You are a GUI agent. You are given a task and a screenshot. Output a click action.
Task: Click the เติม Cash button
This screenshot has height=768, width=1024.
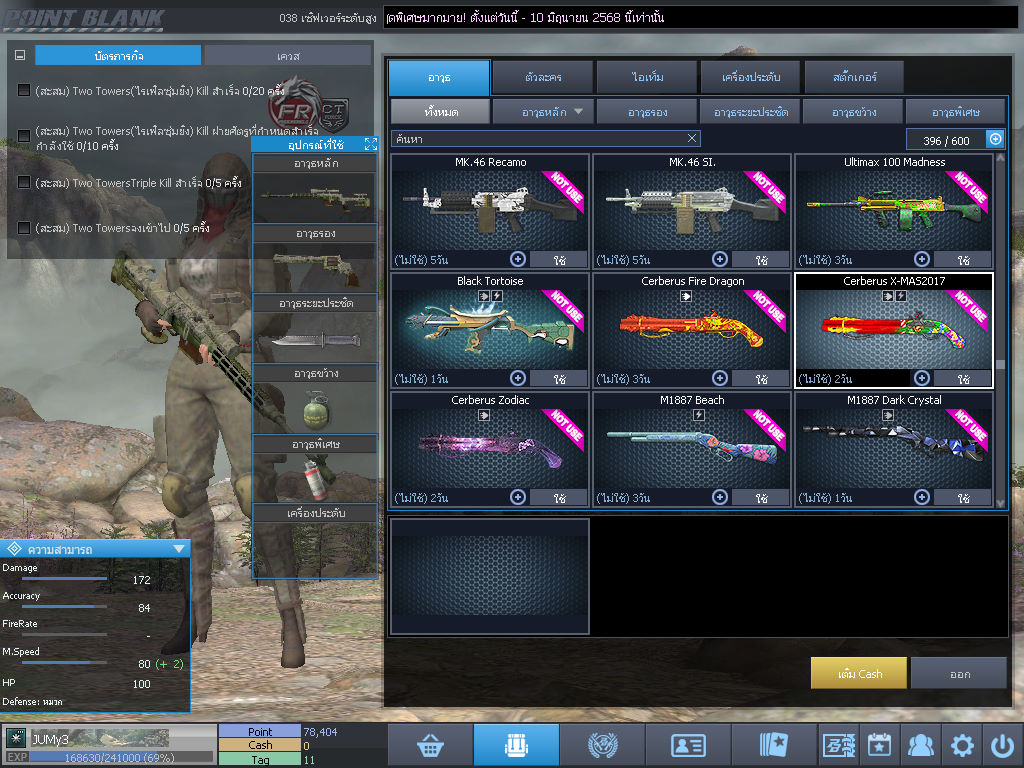(859, 673)
